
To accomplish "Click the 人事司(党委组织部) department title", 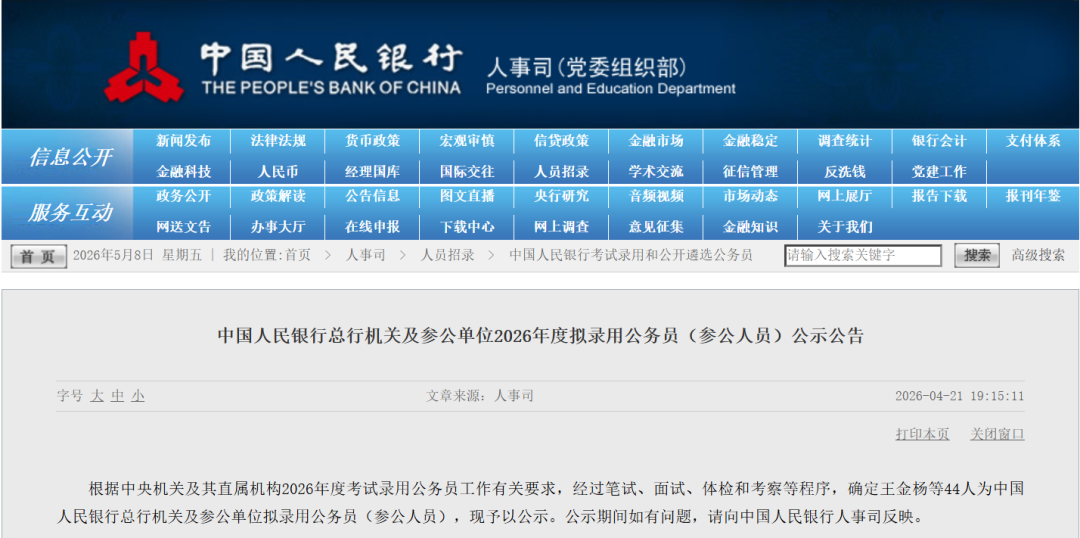I will click(585, 68).
